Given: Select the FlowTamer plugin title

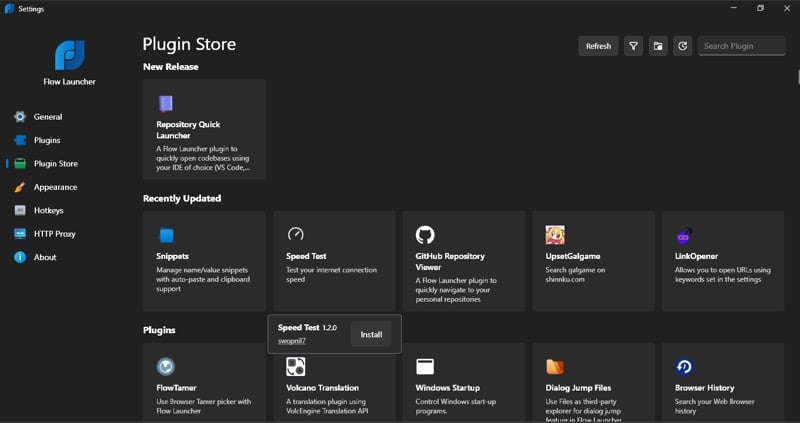Looking at the screenshot, I should [x=176, y=388].
